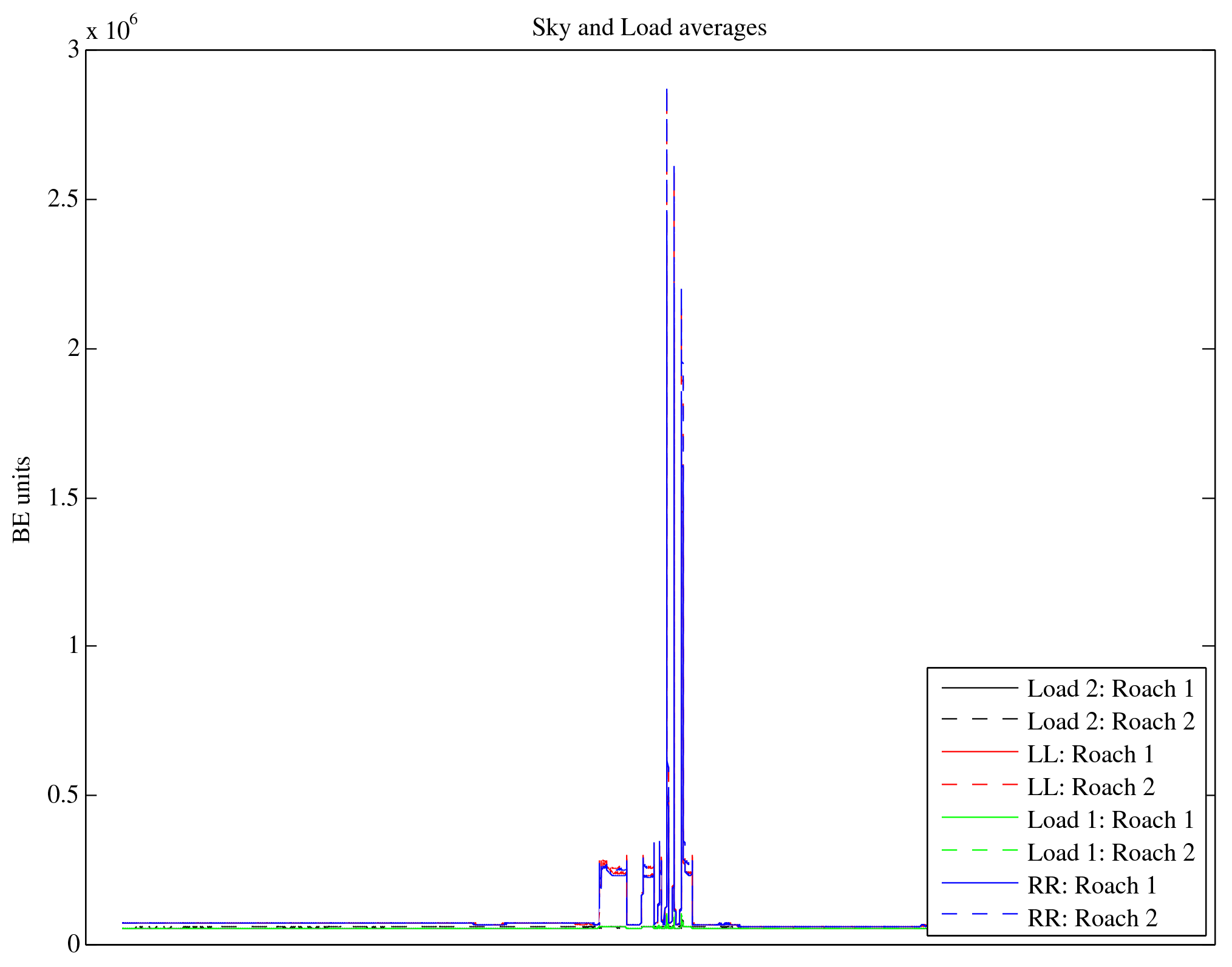Click the y-axis tick label 3
The width and height of the screenshot is (1232, 967).
[73, 50]
